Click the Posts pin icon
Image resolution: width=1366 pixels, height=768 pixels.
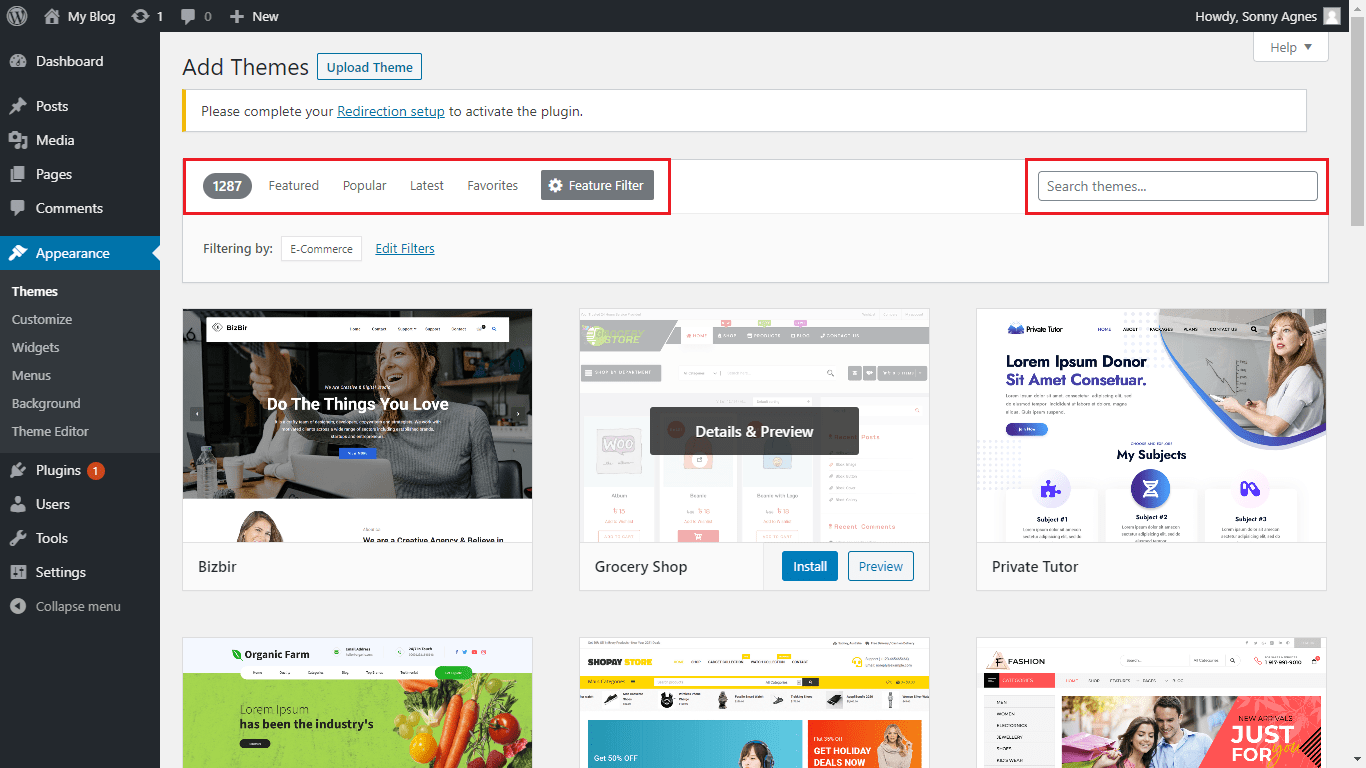coord(18,106)
